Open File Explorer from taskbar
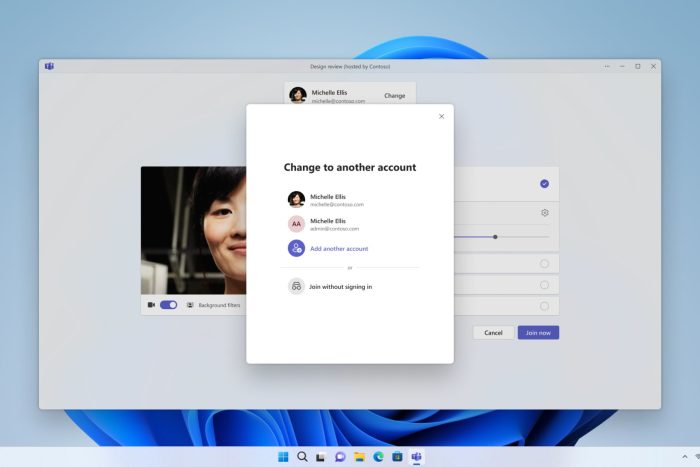Viewport: 700px width, 467px height. (359, 457)
